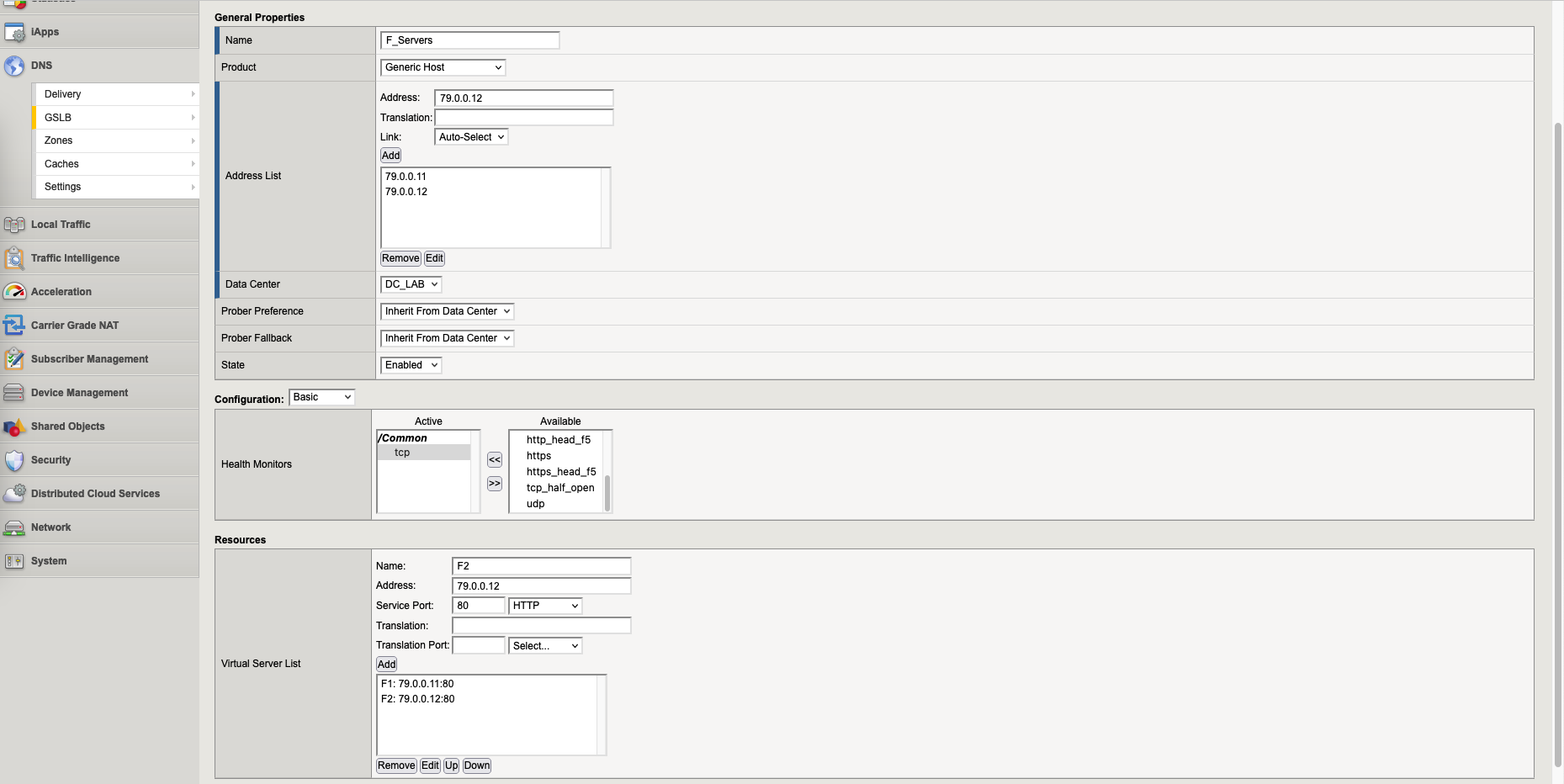This screenshot has width=1564, height=784.
Task: Click the Network icon in sidebar
Action: 14,527
